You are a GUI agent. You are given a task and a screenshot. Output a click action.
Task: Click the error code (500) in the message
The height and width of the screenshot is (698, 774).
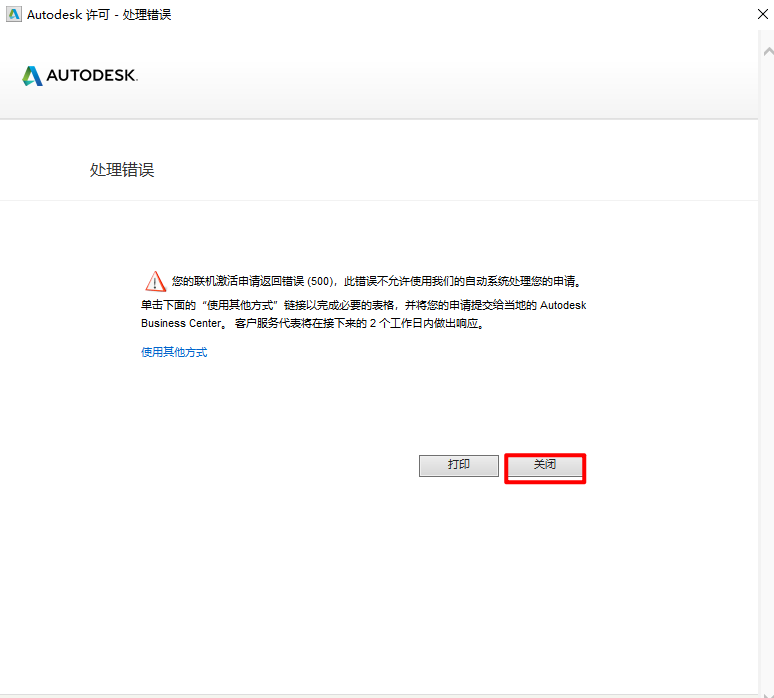tap(319, 282)
